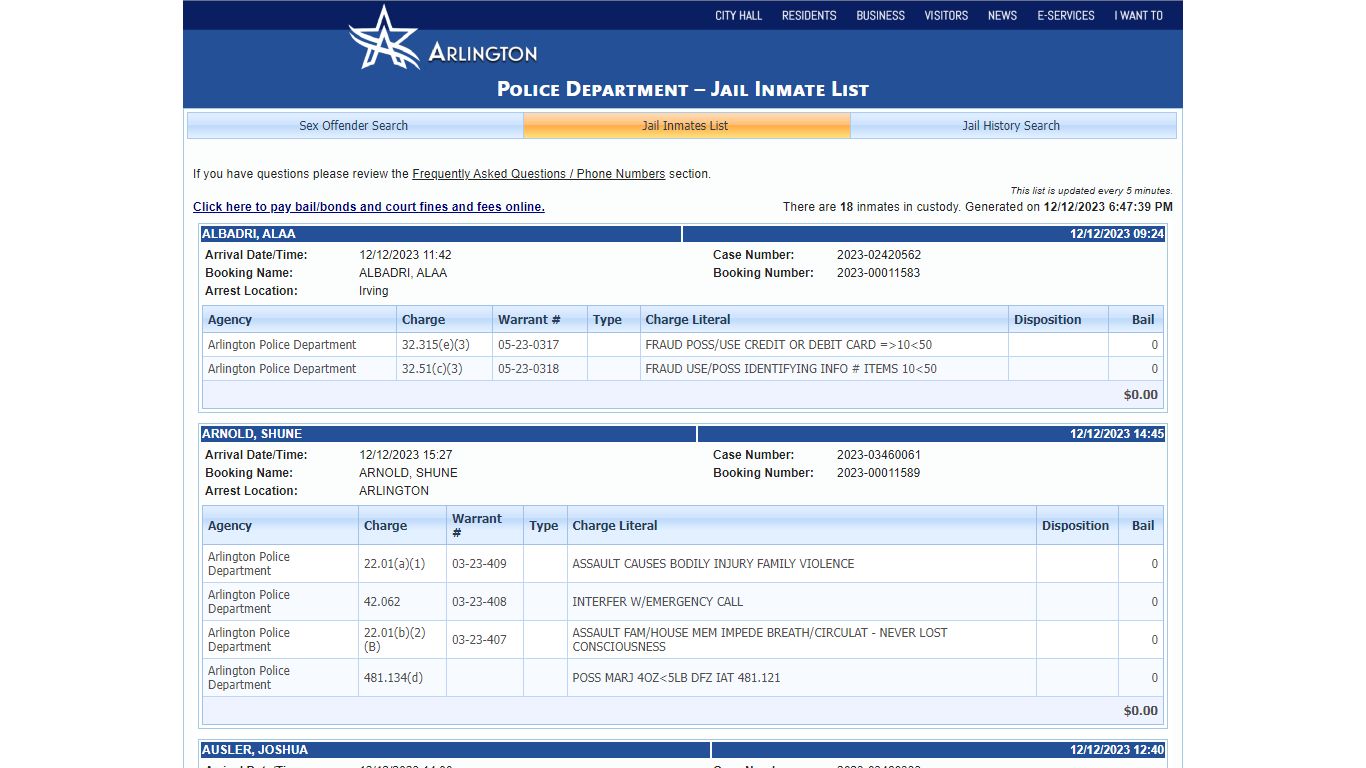Select charge code 32.51(c)(3)
The width and height of the screenshot is (1366, 768).
click(x=432, y=369)
